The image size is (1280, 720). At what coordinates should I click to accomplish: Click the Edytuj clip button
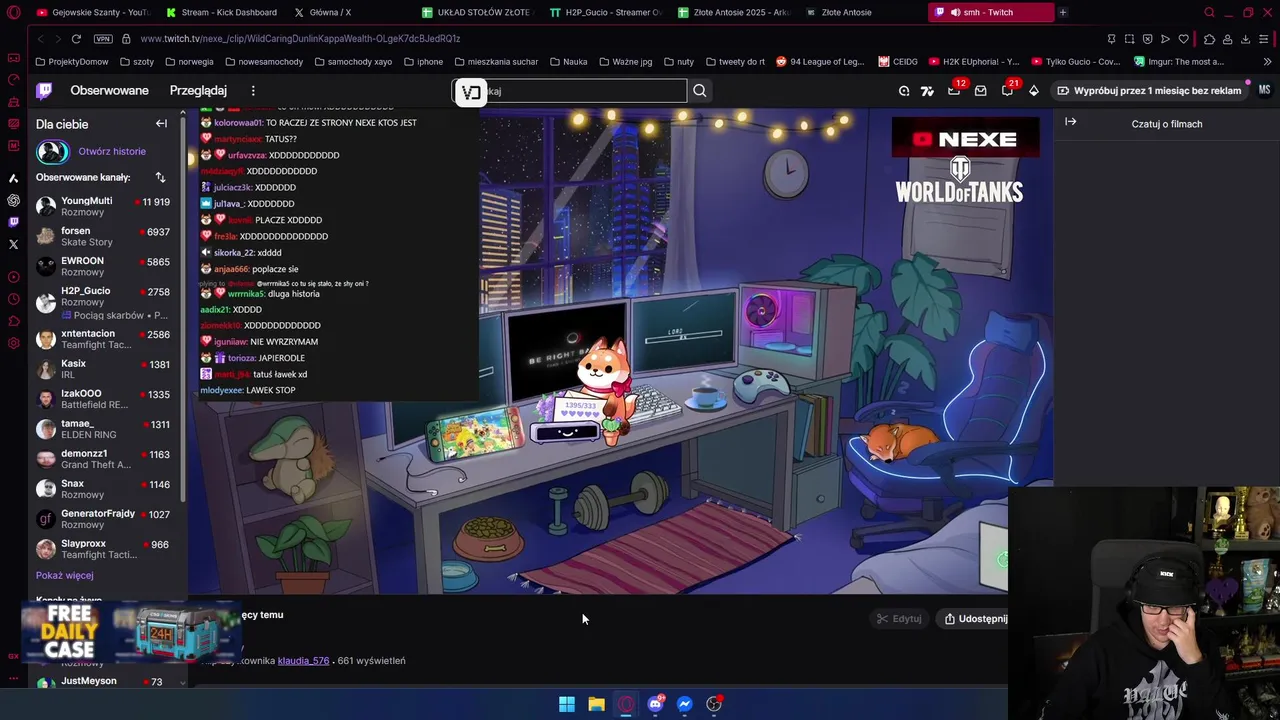899,619
